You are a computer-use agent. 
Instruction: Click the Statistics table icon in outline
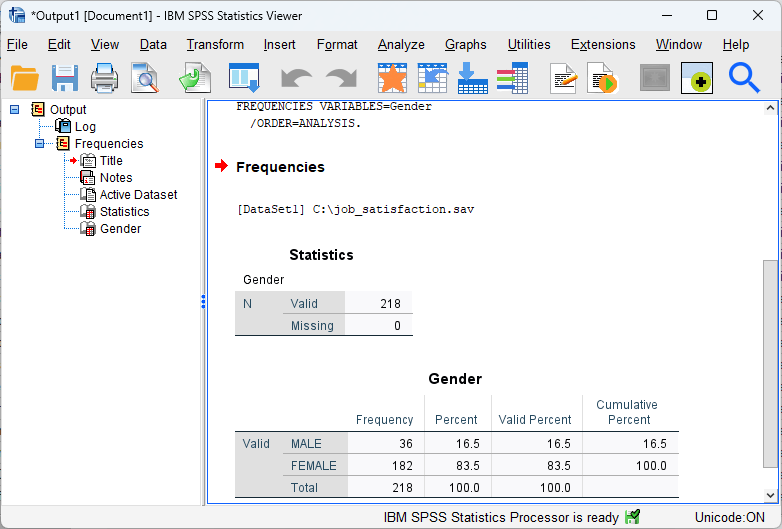tap(88, 211)
